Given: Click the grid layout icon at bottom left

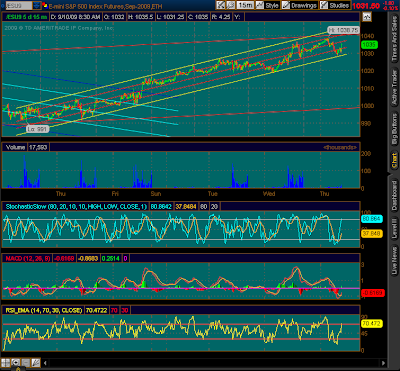Looking at the screenshot, I should tap(6, 363).
